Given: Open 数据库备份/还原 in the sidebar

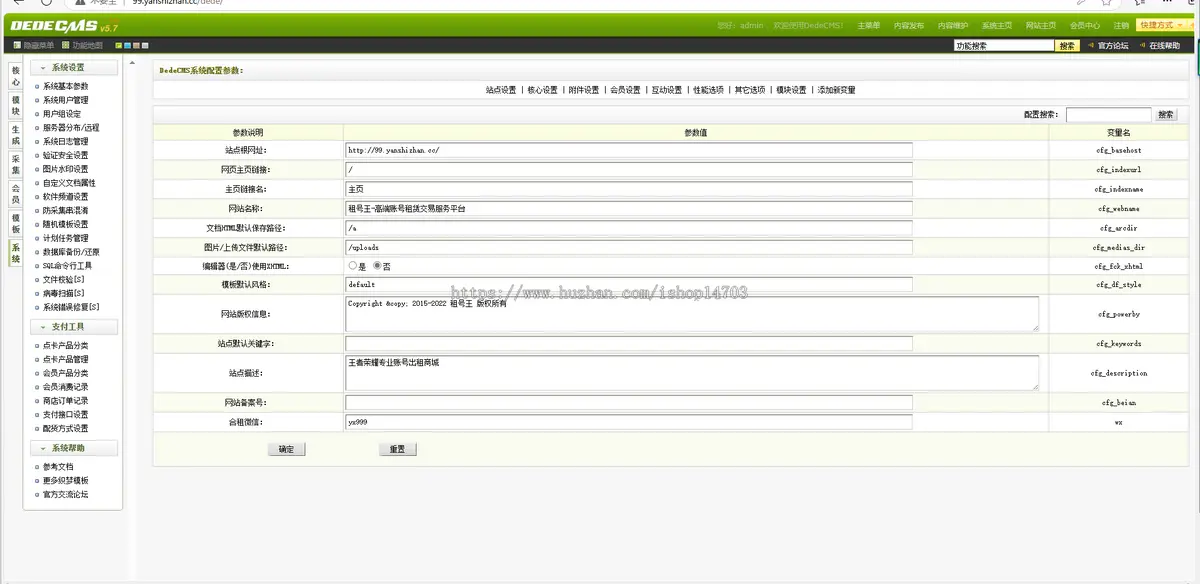Looking at the screenshot, I should pyautogui.click(x=71, y=252).
